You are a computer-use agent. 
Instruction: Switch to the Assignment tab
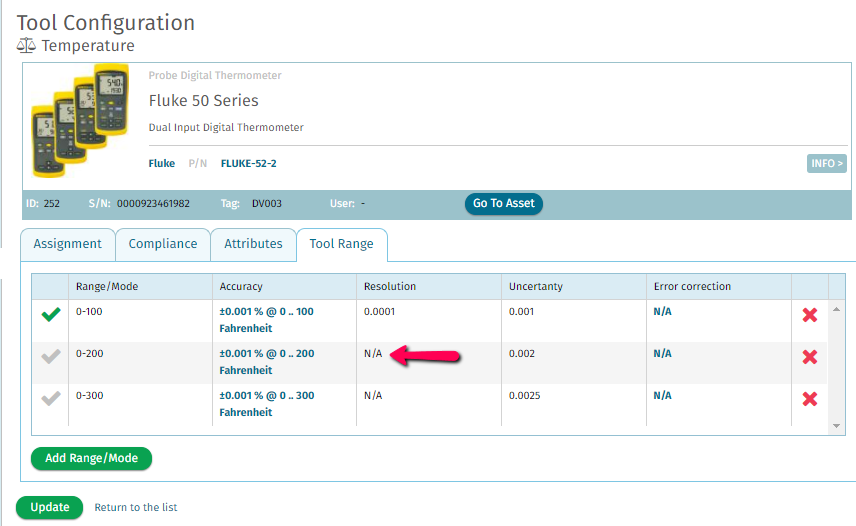click(68, 244)
